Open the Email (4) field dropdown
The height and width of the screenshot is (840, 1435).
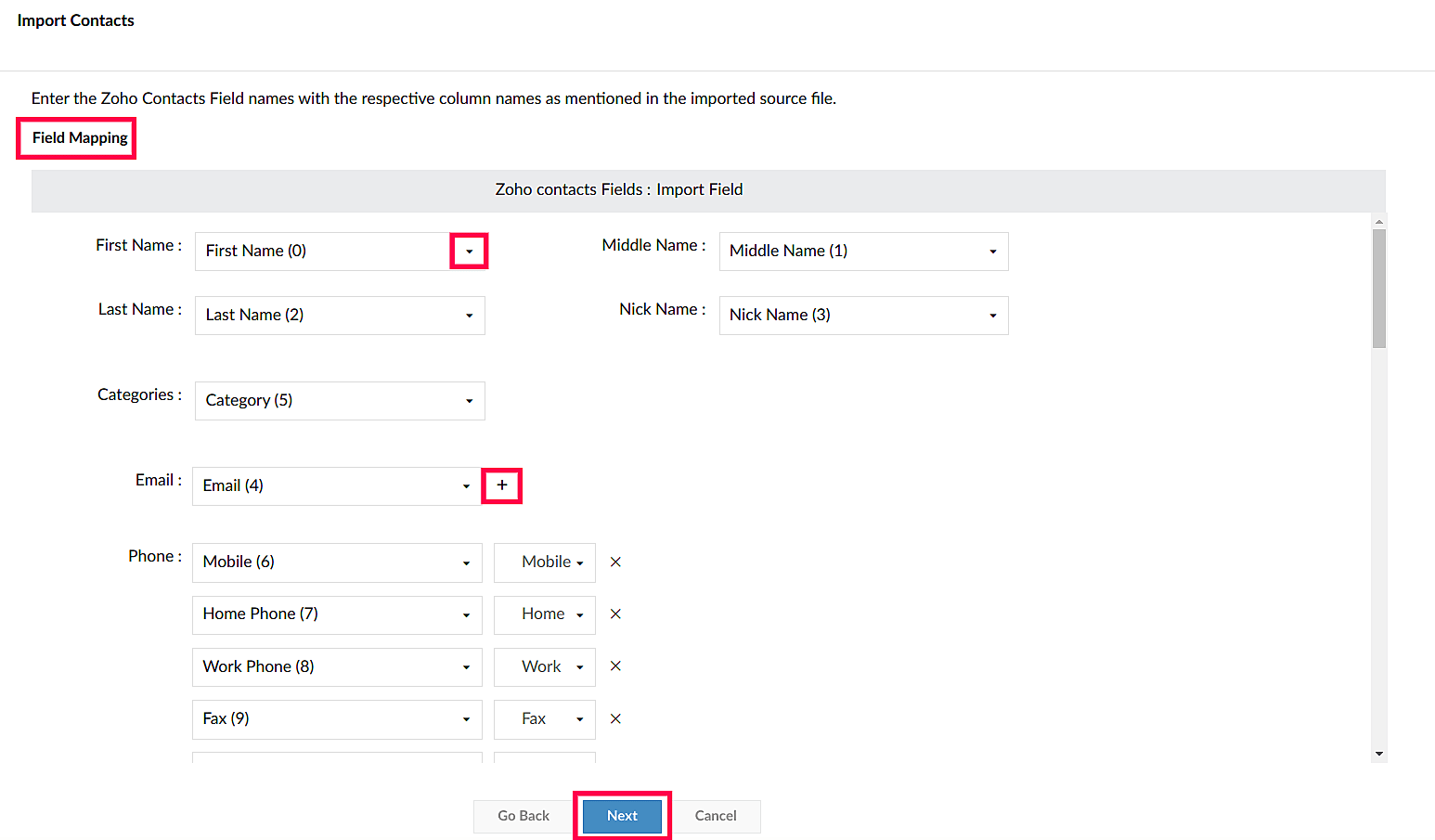coord(337,486)
